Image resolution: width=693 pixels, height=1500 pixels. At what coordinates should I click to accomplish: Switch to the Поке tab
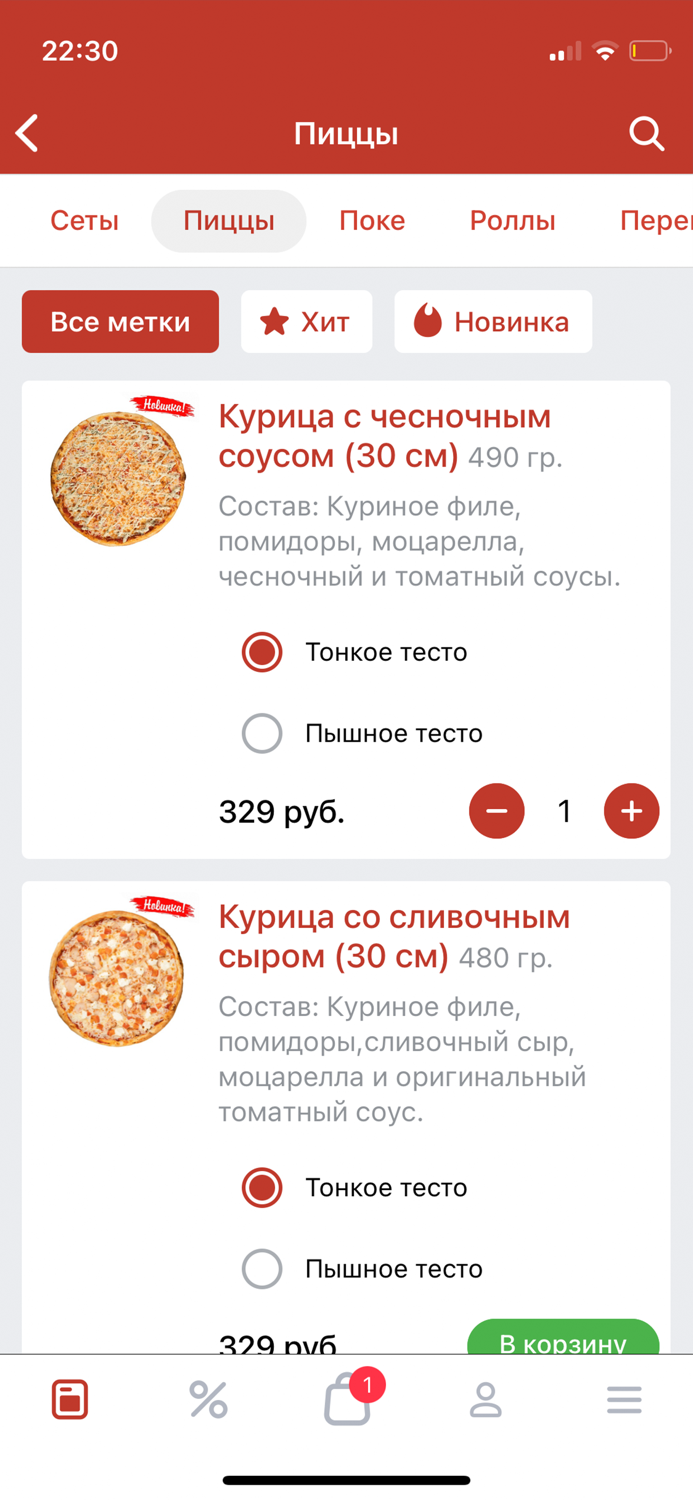pos(372,221)
